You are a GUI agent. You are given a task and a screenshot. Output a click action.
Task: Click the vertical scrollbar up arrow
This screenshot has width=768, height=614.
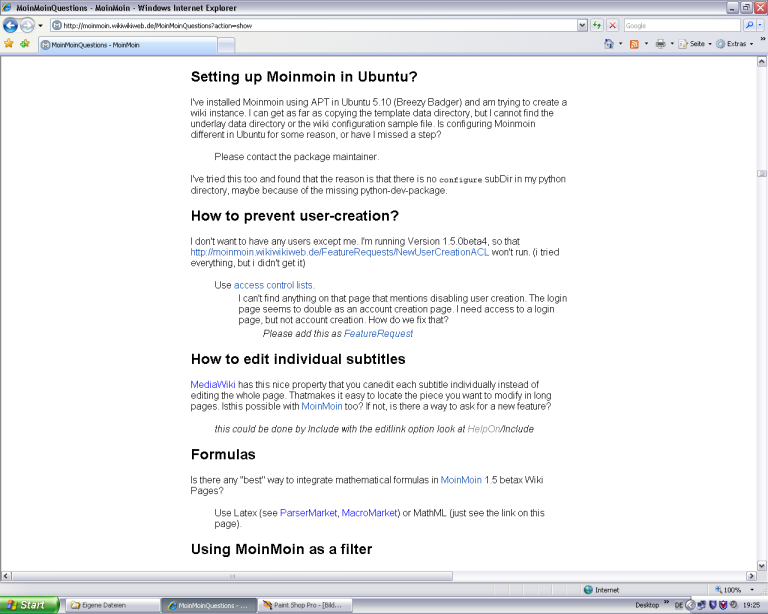coord(762,62)
